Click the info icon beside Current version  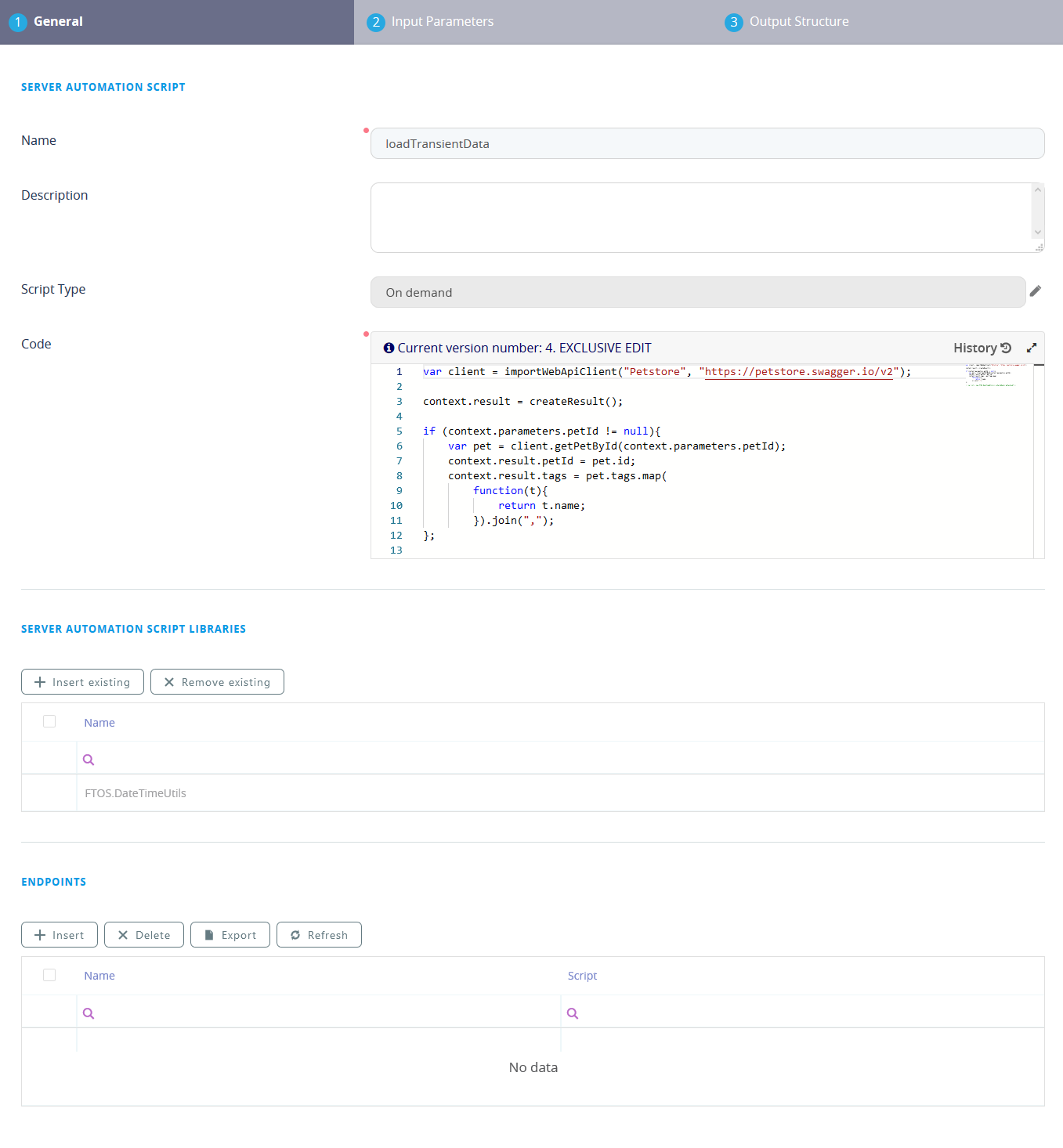[x=389, y=348]
